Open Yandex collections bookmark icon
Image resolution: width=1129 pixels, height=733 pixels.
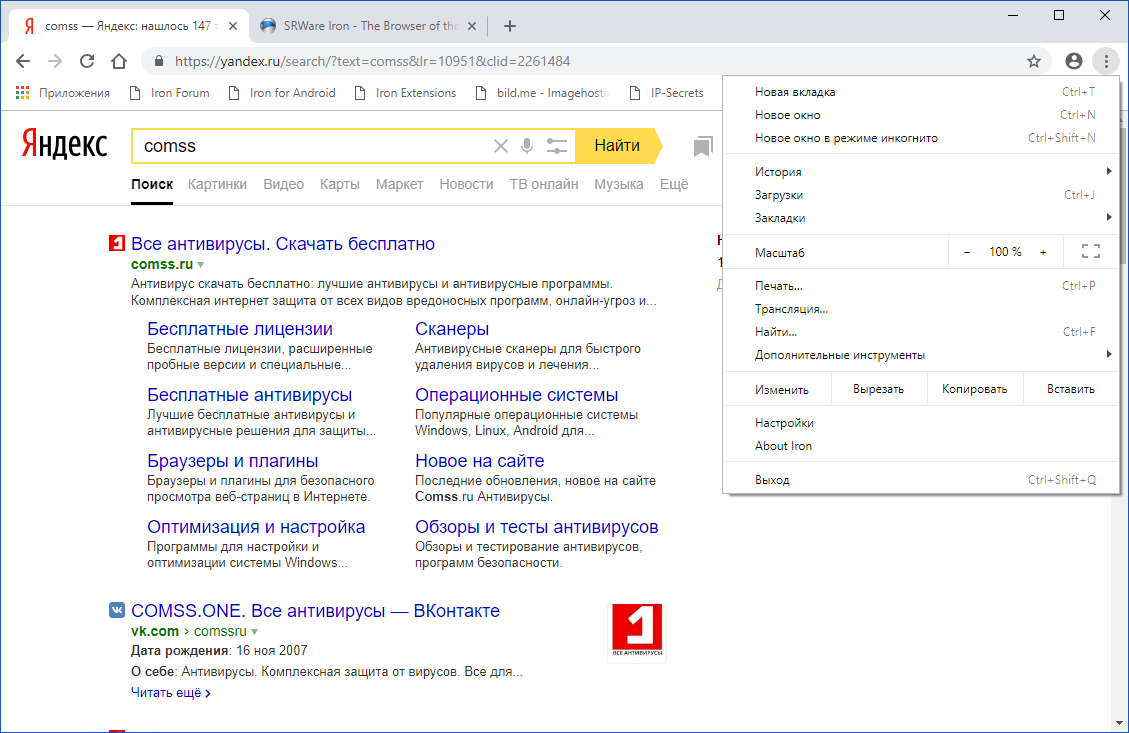point(703,146)
